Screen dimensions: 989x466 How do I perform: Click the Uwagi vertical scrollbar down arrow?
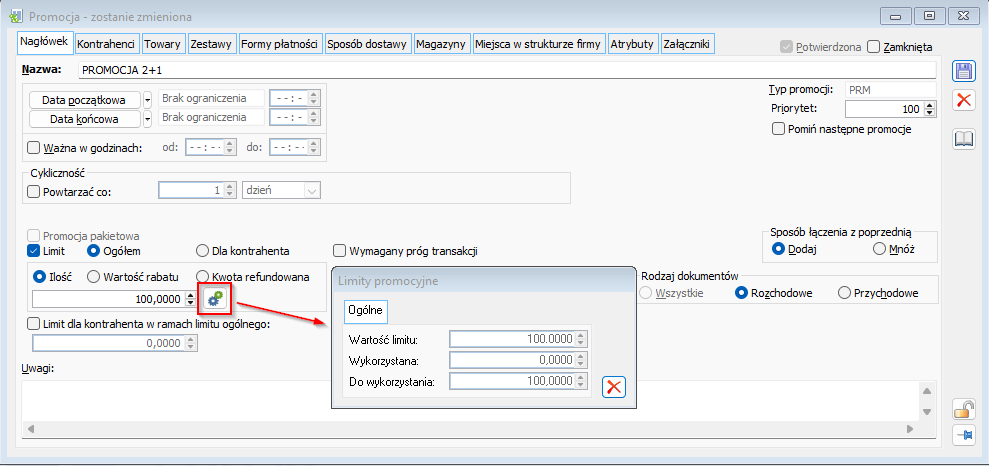coord(927,412)
